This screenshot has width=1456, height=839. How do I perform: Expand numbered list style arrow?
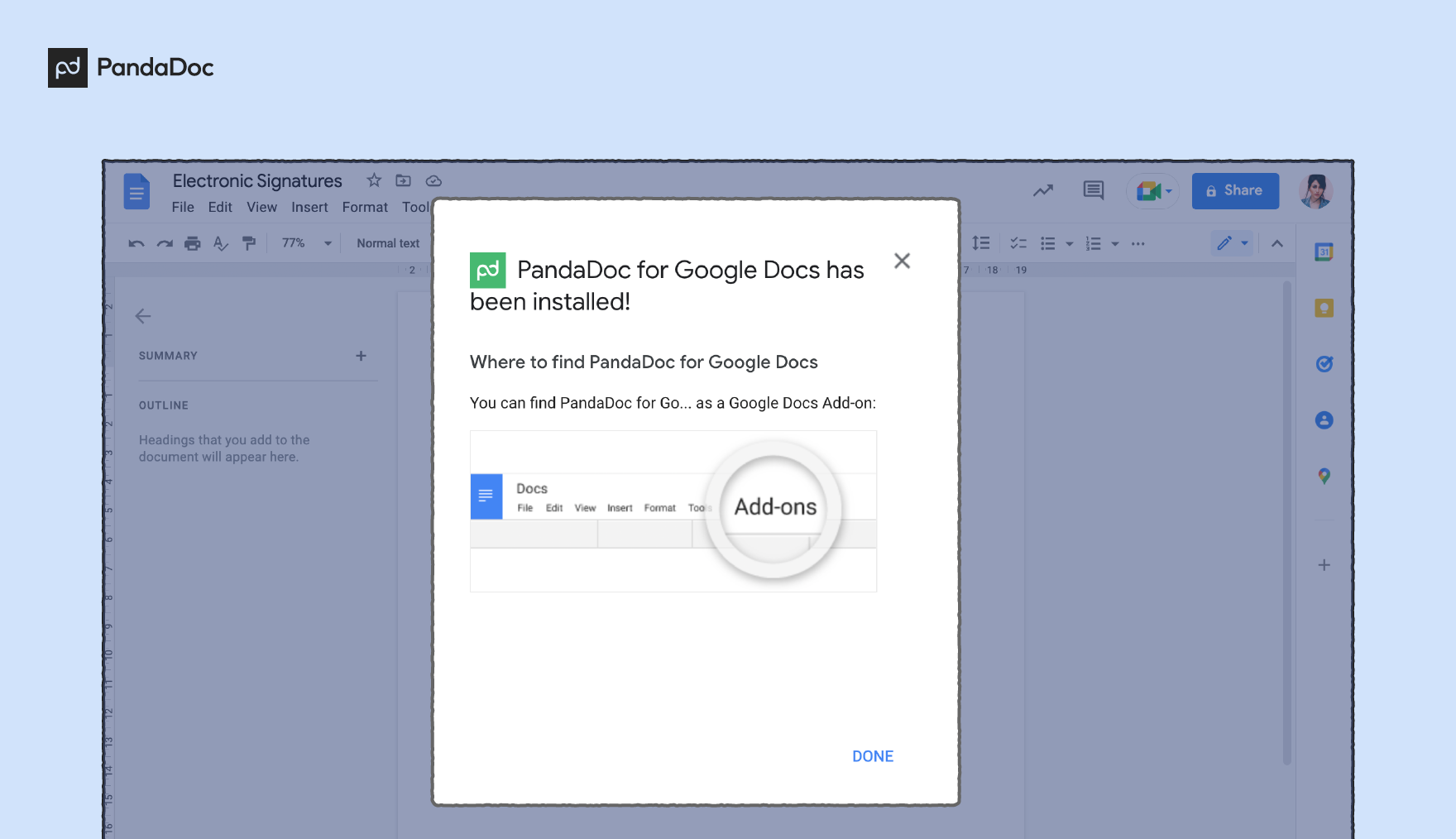[x=1115, y=244]
